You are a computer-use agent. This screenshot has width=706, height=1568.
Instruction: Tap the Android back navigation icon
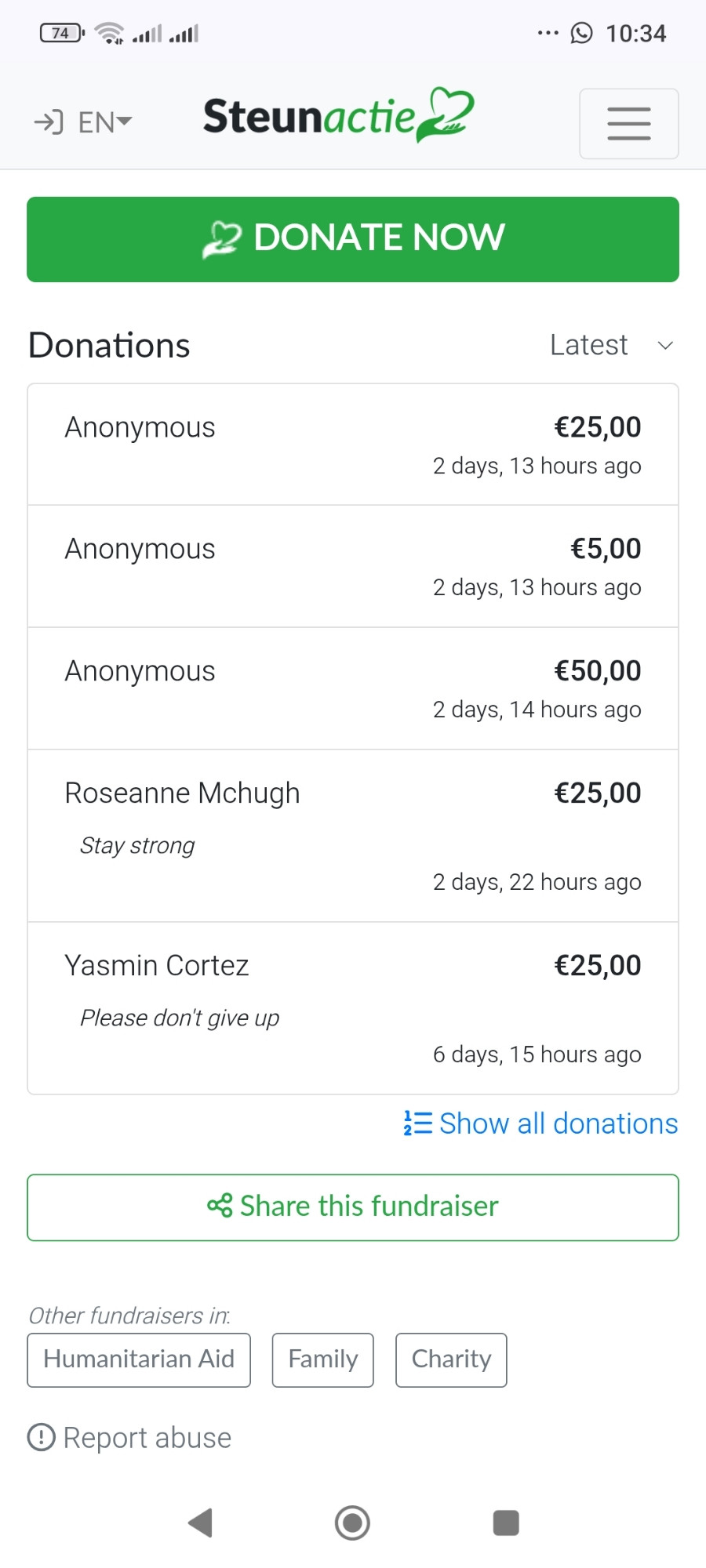(x=201, y=1523)
